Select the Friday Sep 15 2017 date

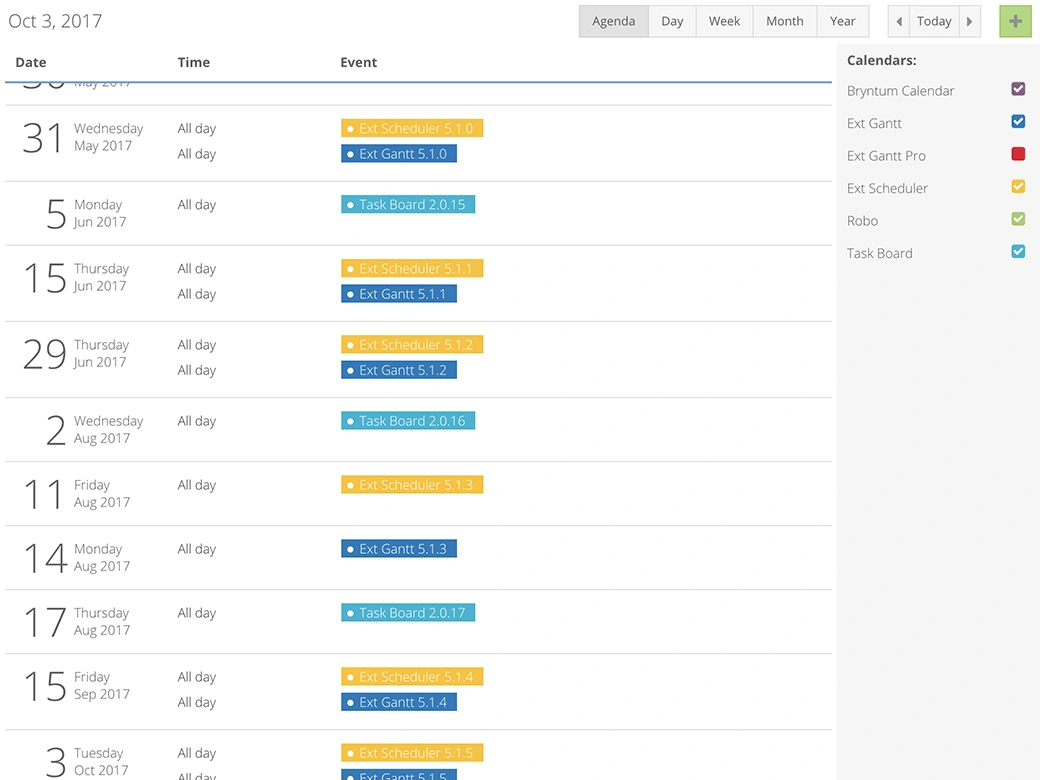[77, 686]
